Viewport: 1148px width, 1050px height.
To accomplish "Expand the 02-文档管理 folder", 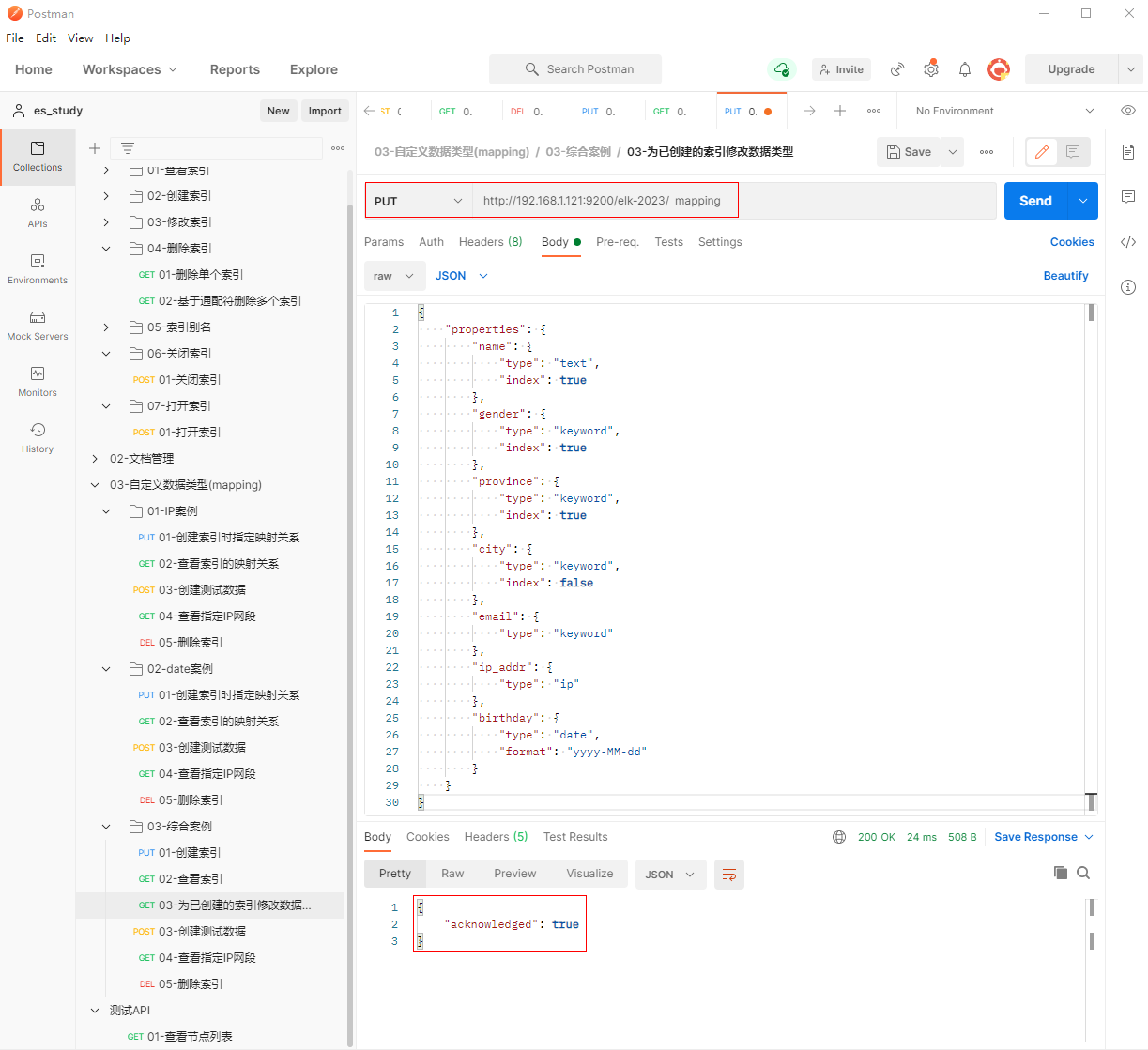I will [95, 459].
